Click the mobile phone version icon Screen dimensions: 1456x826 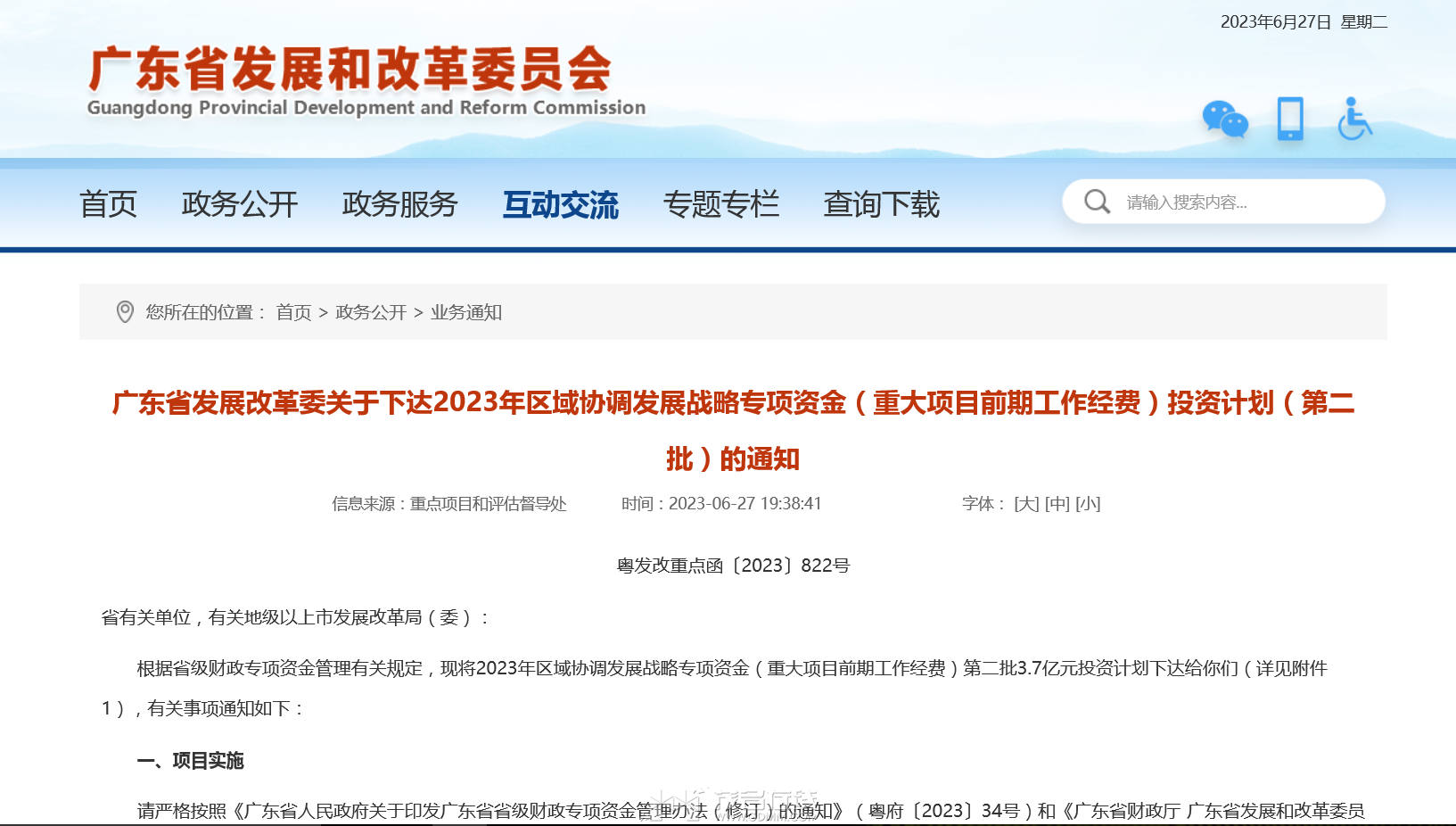click(1290, 119)
